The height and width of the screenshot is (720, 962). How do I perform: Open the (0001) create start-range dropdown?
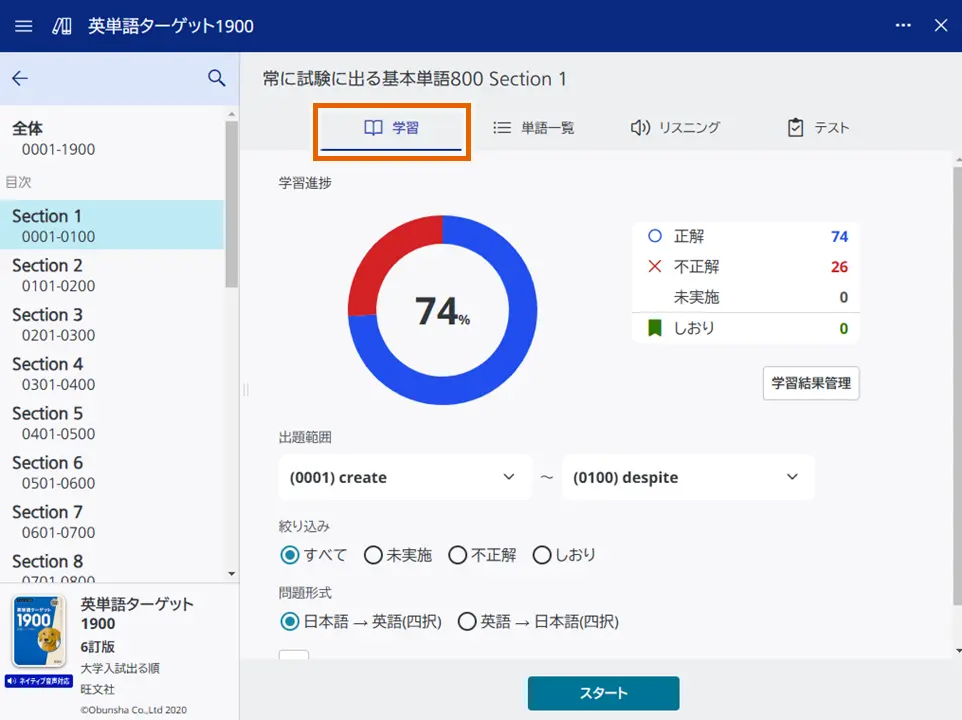coord(404,477)
